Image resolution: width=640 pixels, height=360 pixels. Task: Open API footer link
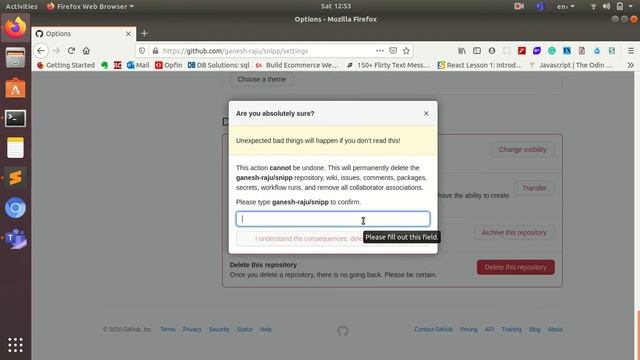click(489, 329)
